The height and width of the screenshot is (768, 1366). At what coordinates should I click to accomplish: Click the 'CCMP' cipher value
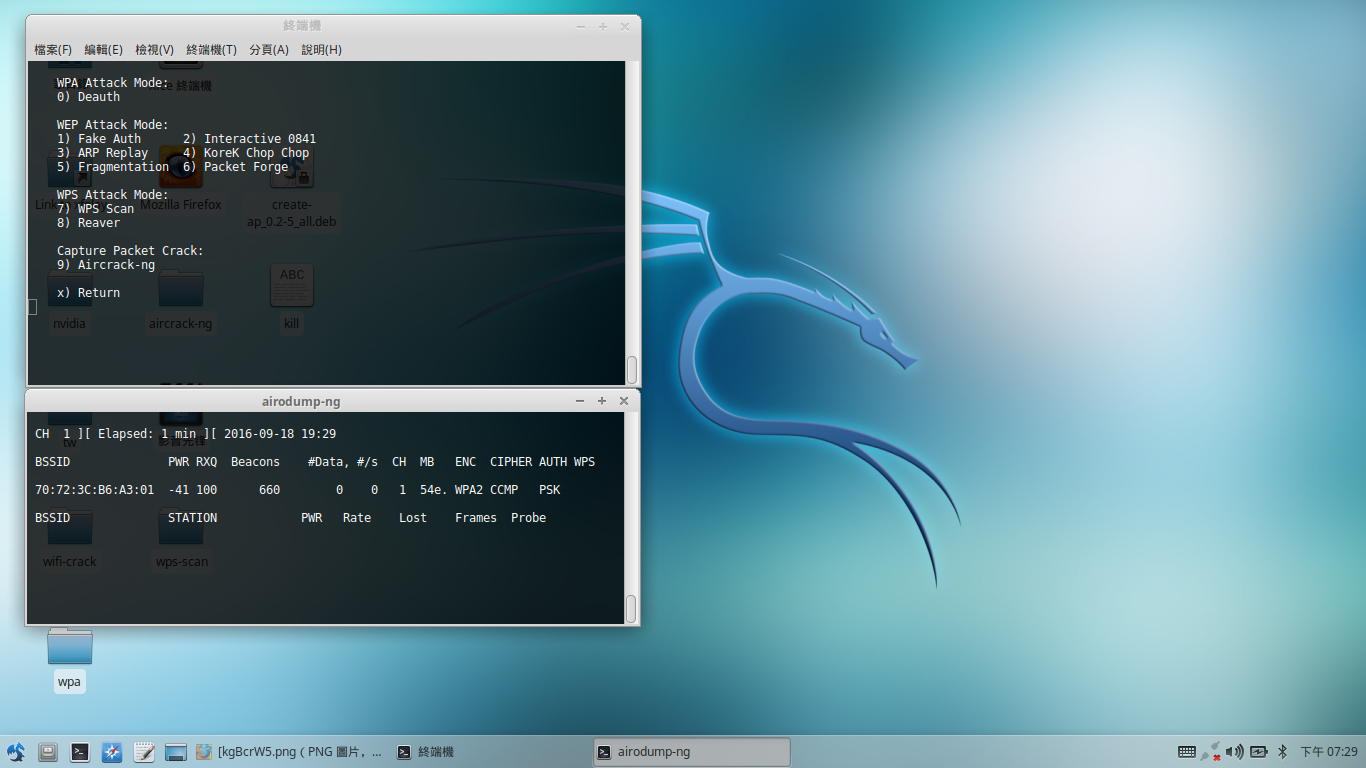(x=504, y=490)
